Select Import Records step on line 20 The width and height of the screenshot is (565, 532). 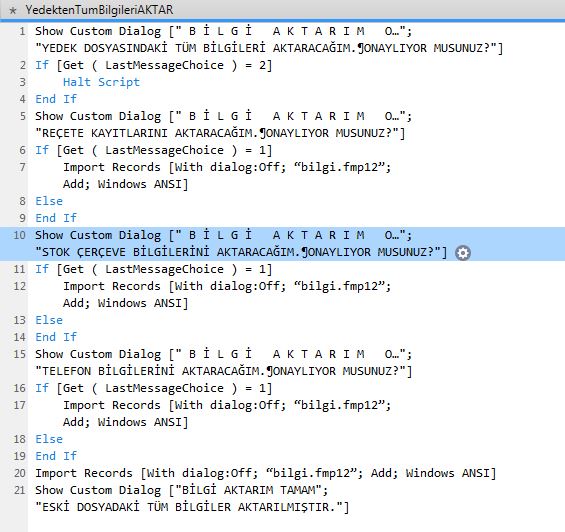point(266,473)
